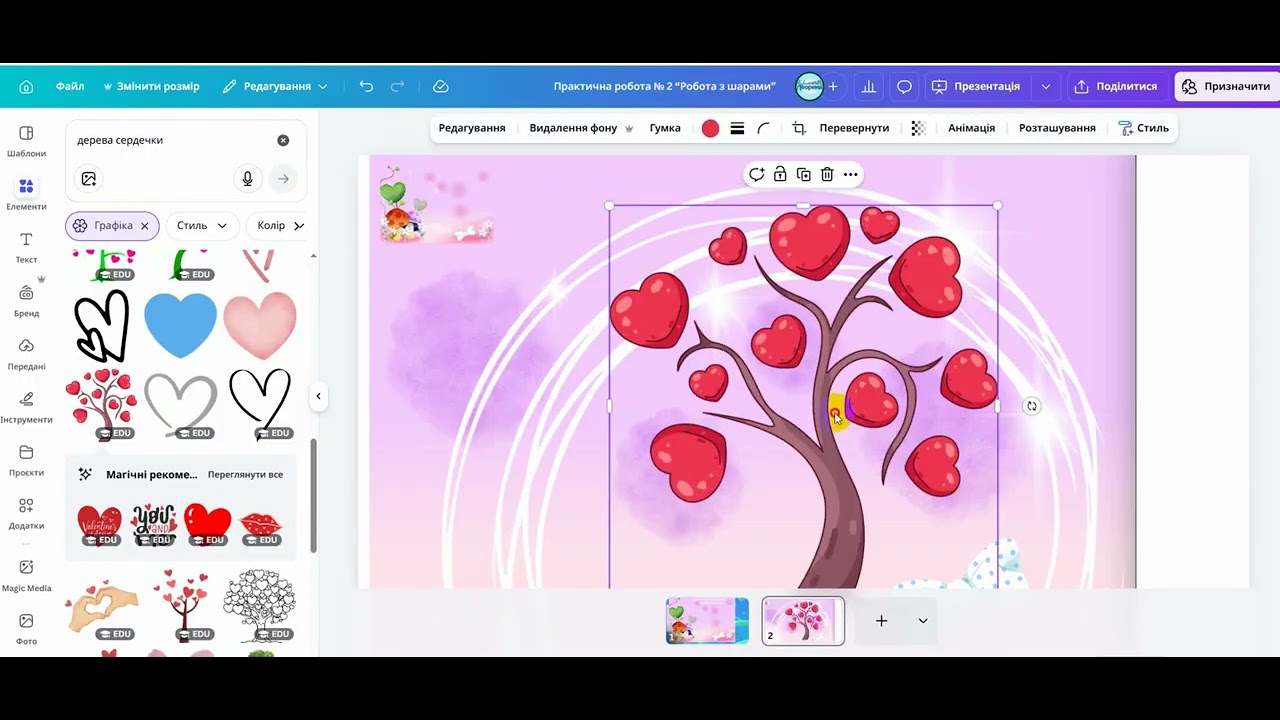Screen dimensions: 1280x720
Task: Expand page options chevron beside add page
Action: 923,621
